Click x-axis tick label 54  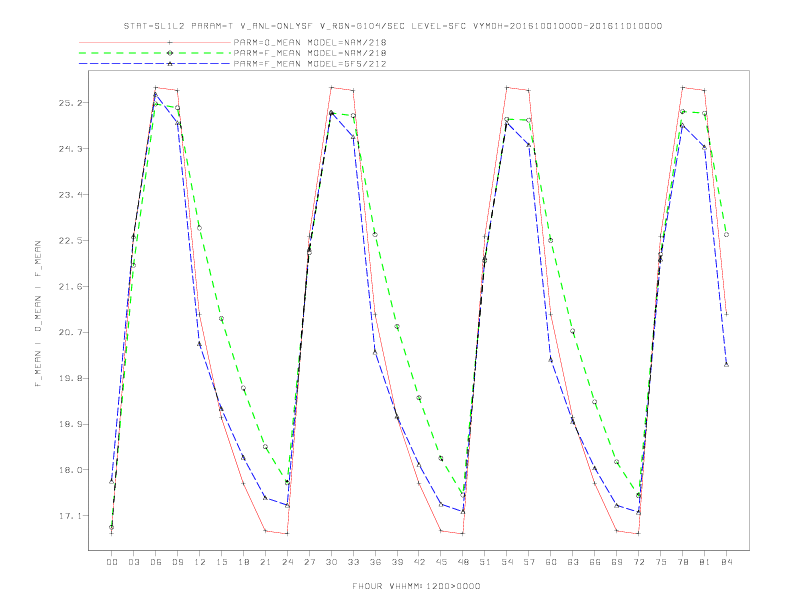(507, 562)
